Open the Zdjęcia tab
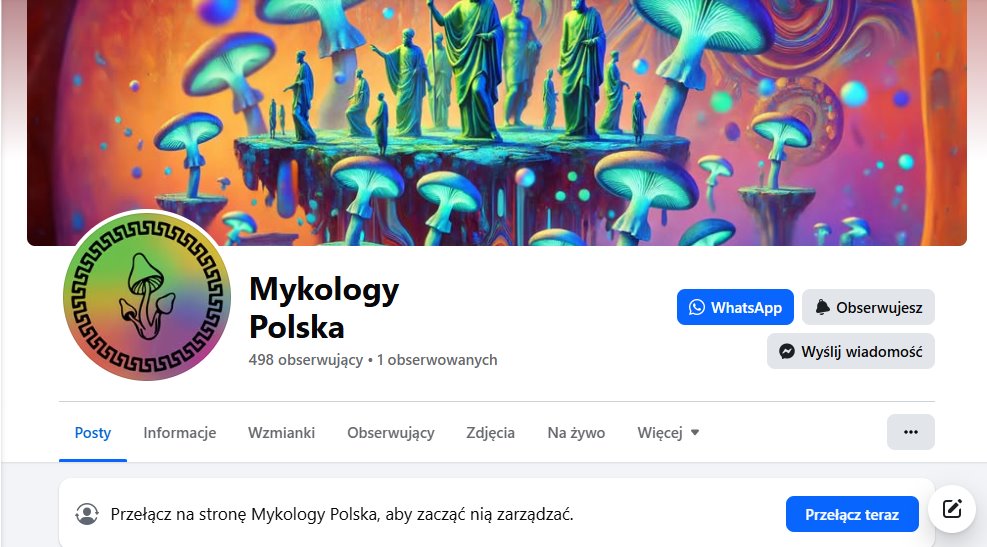Image resolution: width=987 pixels, height=547 pixels. point(490,433)
